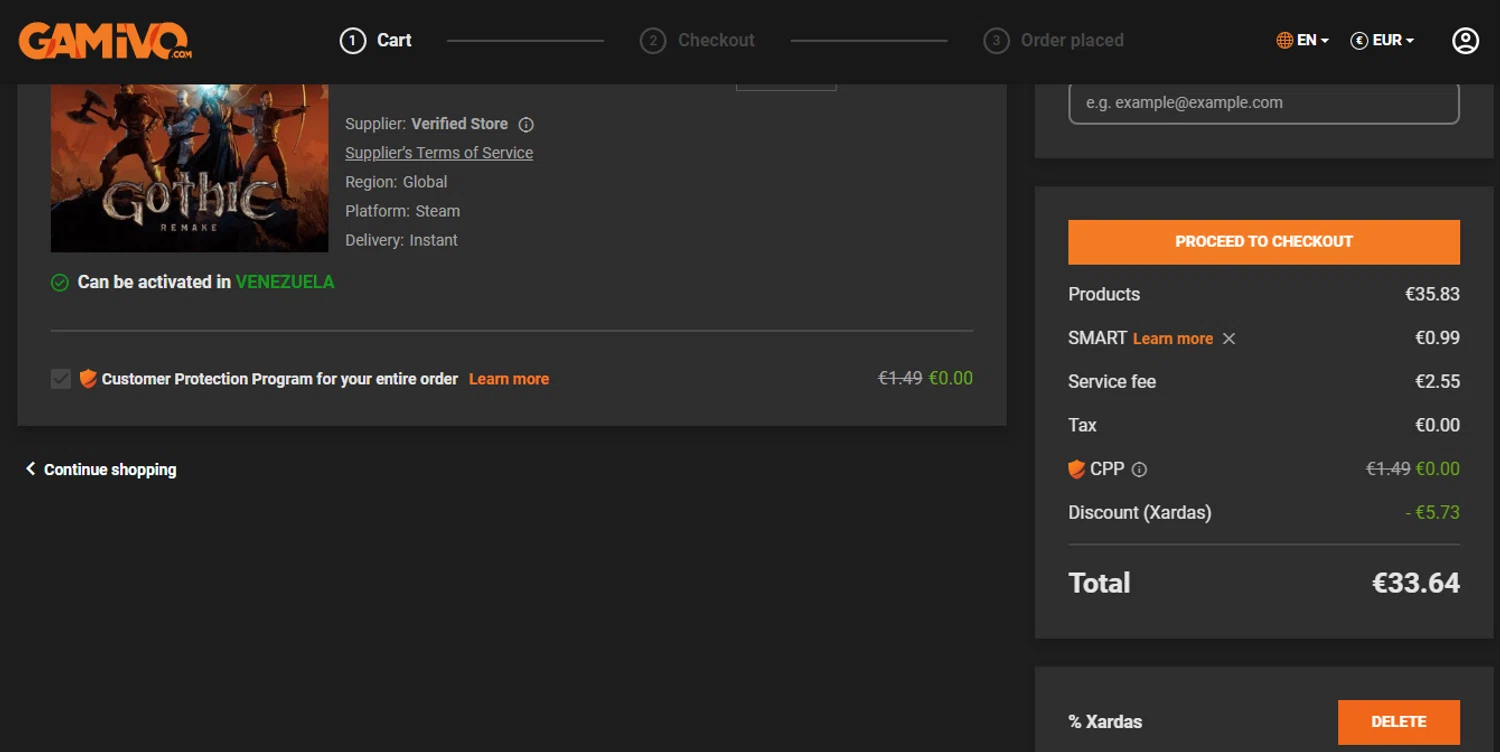
Task: Click the euro currency icon
Action: click(1359, 40)
